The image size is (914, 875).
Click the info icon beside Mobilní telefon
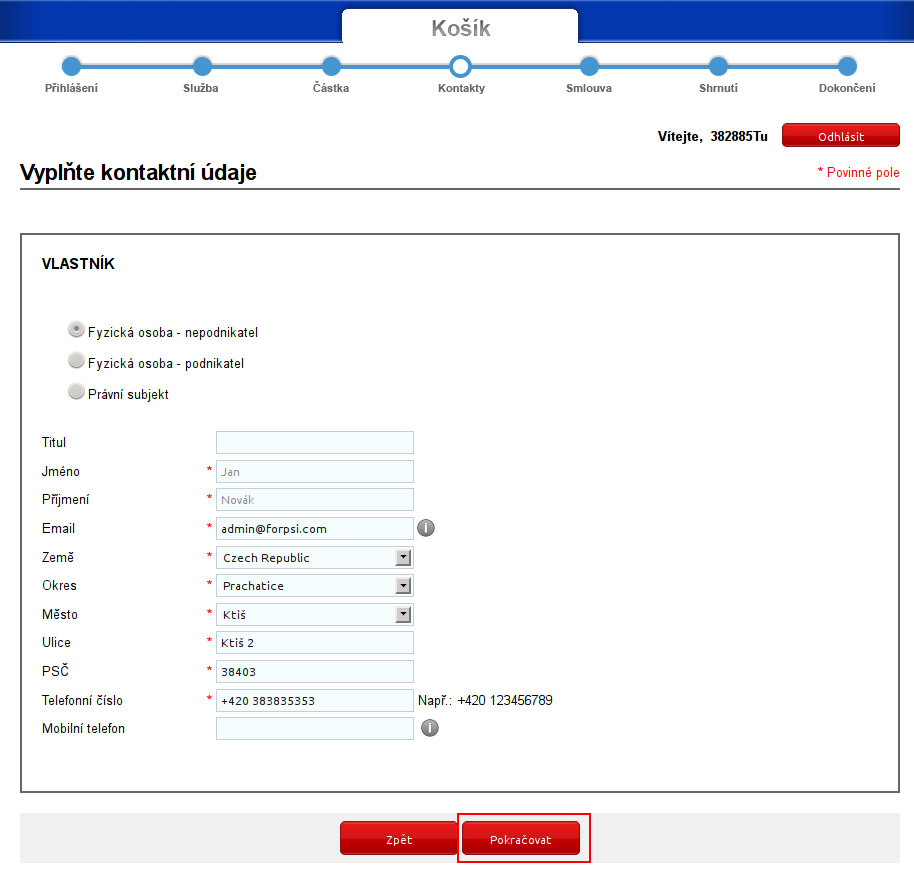pos(430,728)
